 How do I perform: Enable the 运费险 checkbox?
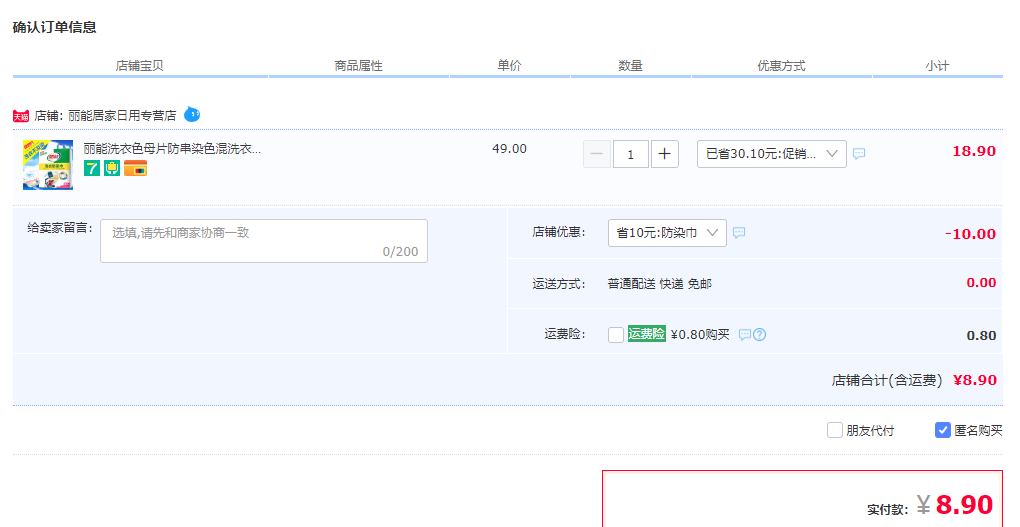pos(615,334)
